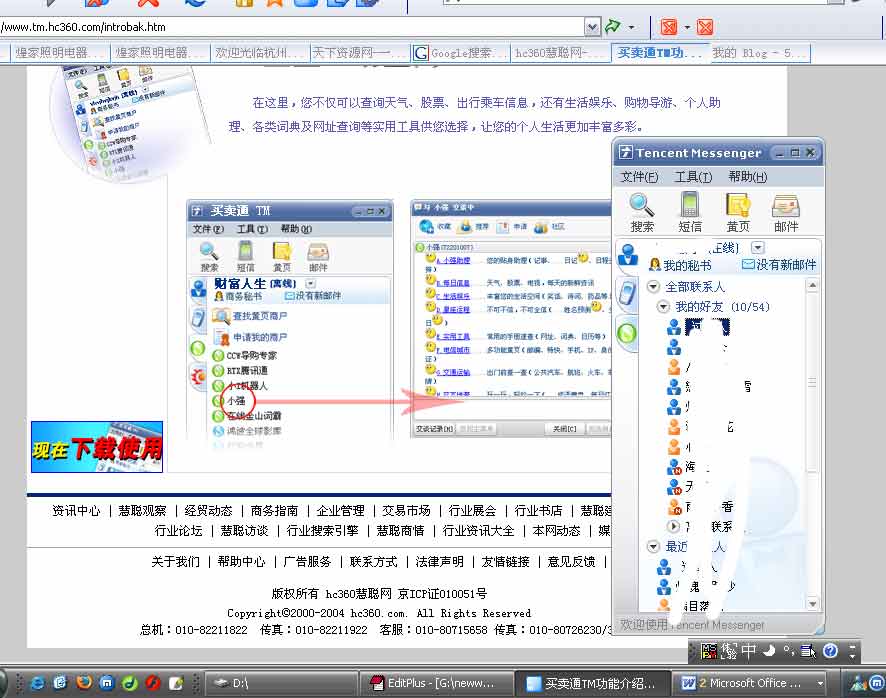
Task: Open the 行业搜索引擎 footer link
Action: coord(322,531)
